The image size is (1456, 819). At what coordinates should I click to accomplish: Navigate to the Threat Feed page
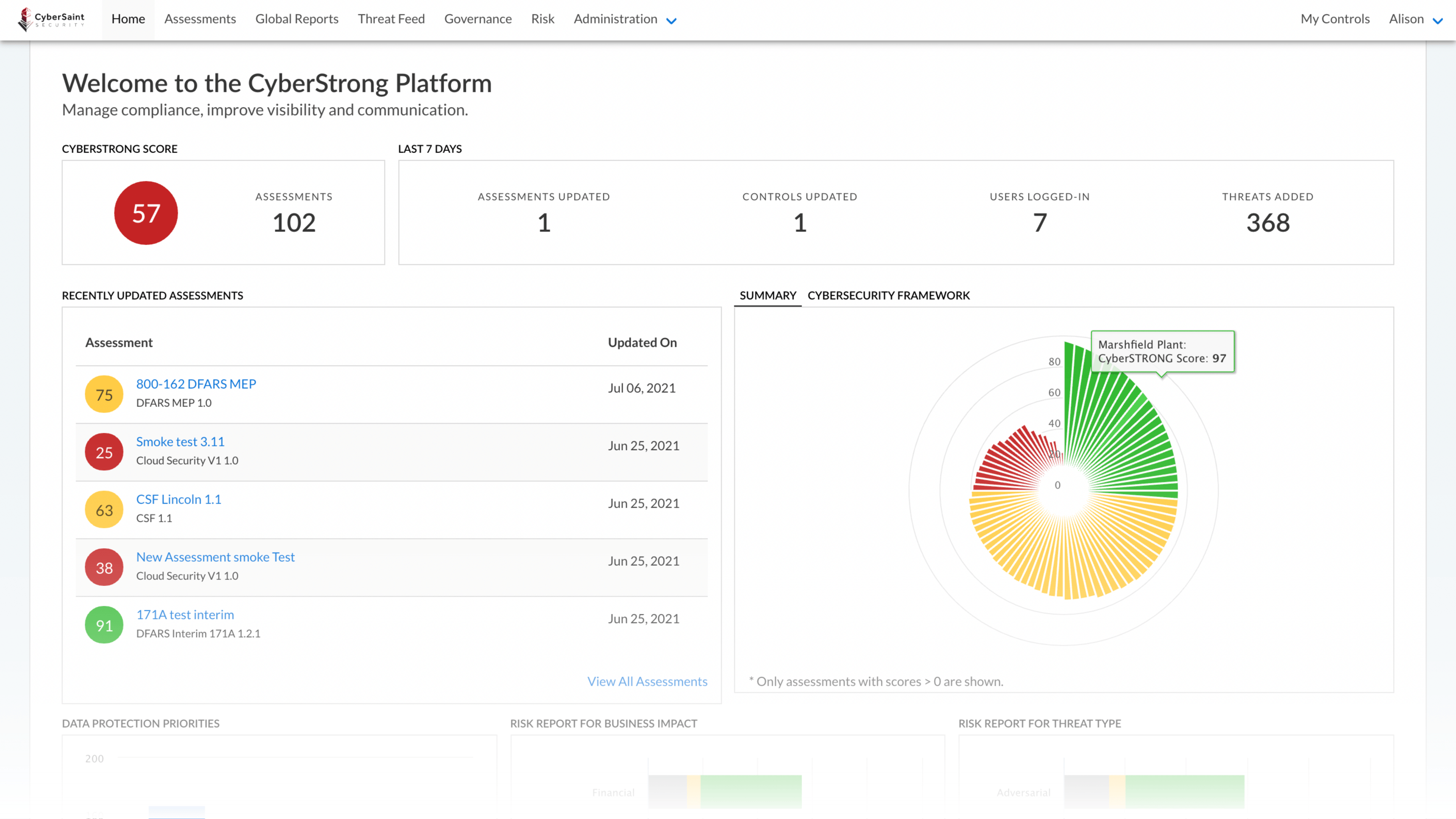click(x=391, y=19)
